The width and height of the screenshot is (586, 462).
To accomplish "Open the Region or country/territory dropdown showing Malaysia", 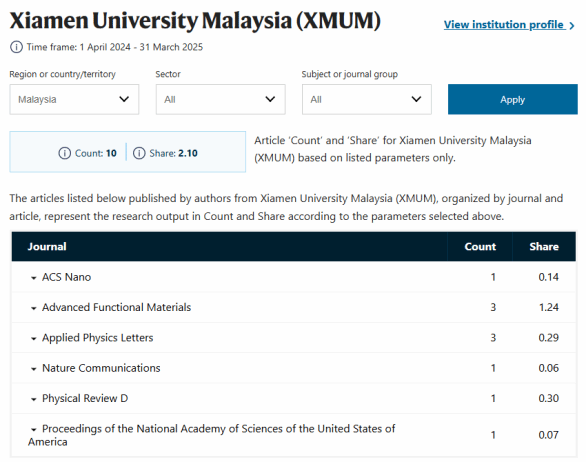I will (74, 99).
